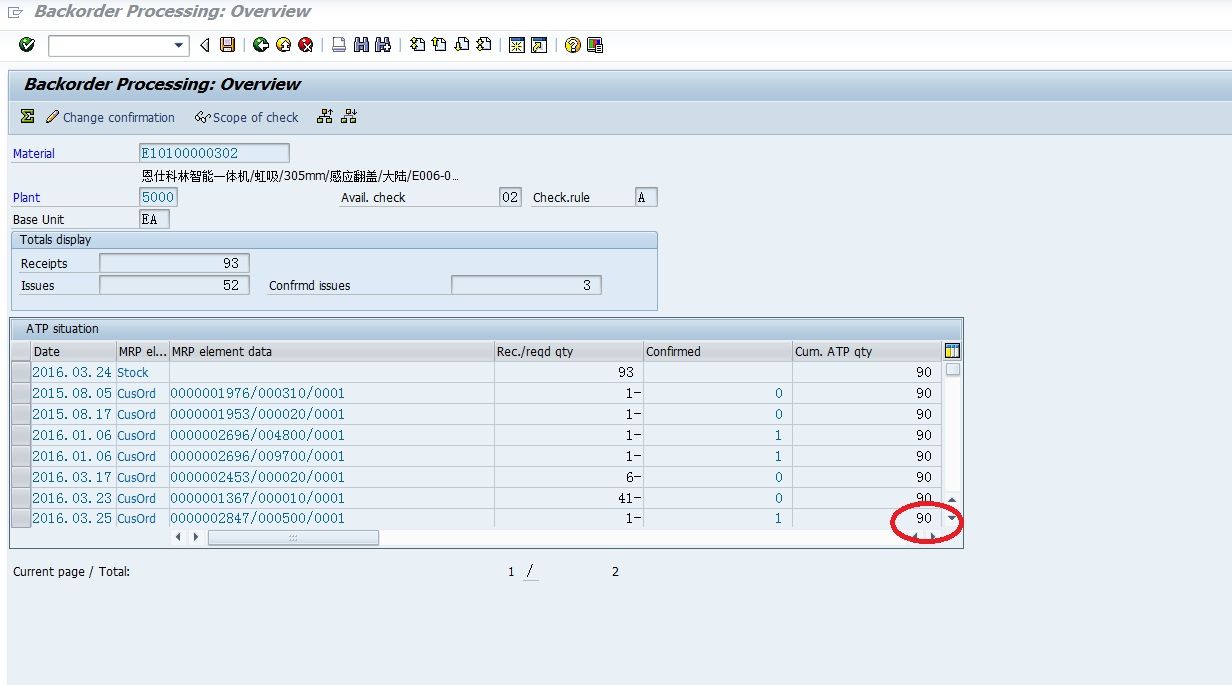Screen dimensions: 1232x685
Task: Click the command field history left arrow
Action: 205,45
